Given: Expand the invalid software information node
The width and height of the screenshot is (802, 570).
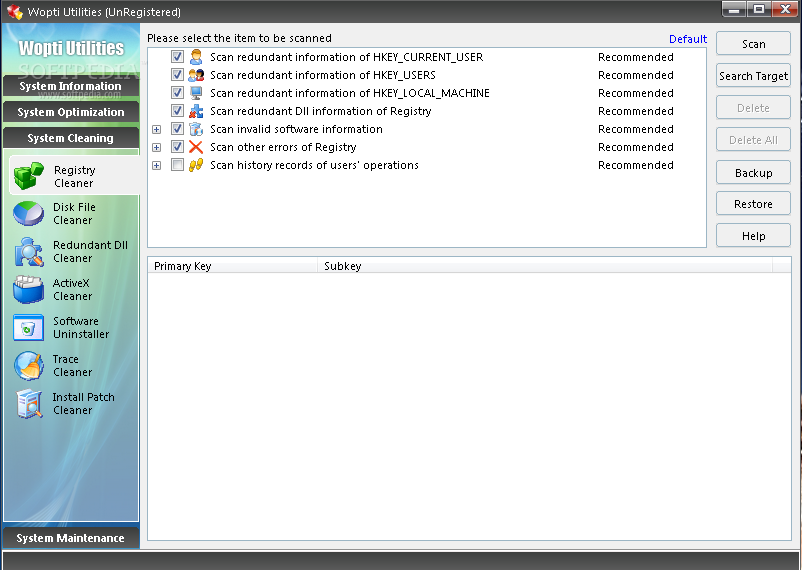Looking at the screenshot, I should 157,129.
